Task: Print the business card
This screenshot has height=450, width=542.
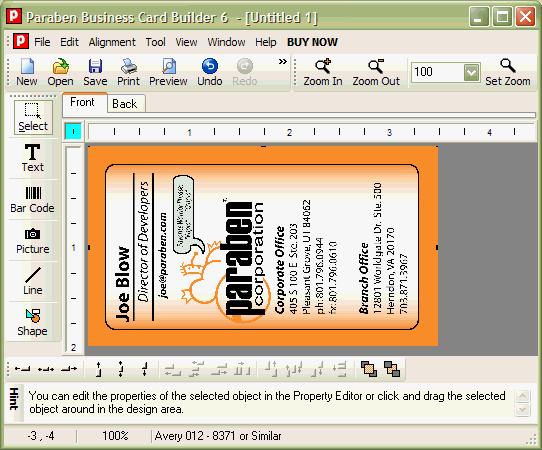Action: click(x=128, y=72)
